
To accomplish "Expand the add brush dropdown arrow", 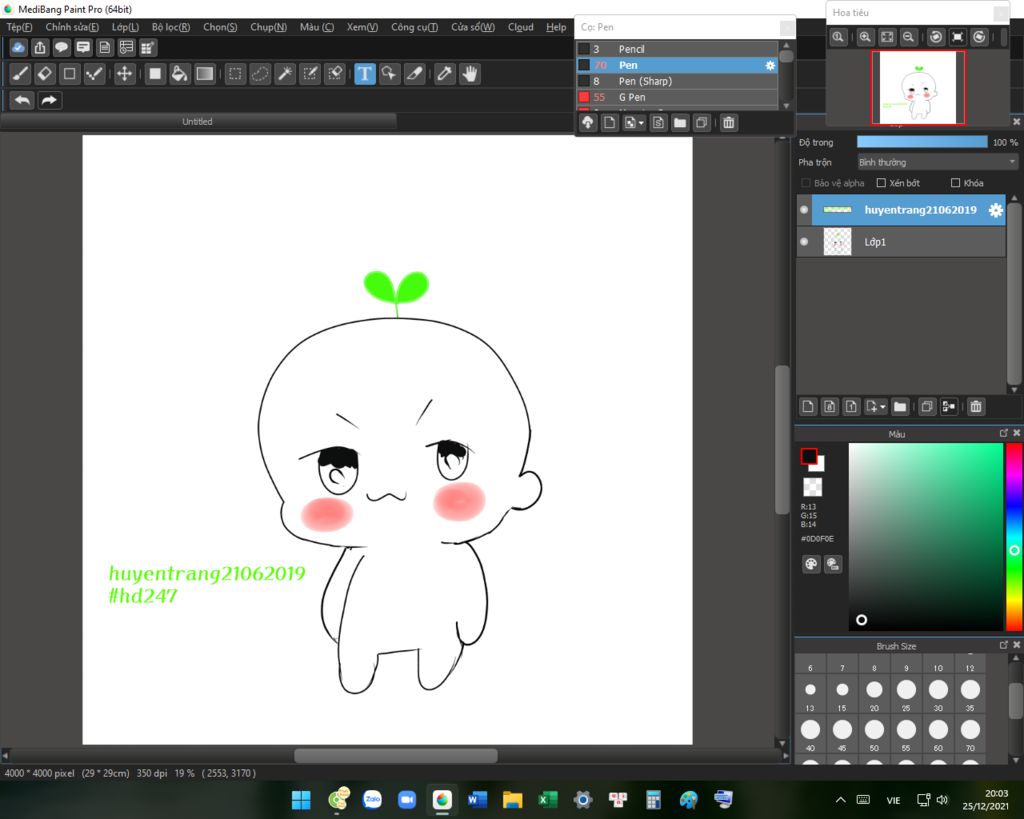I will tap(641, 123).
